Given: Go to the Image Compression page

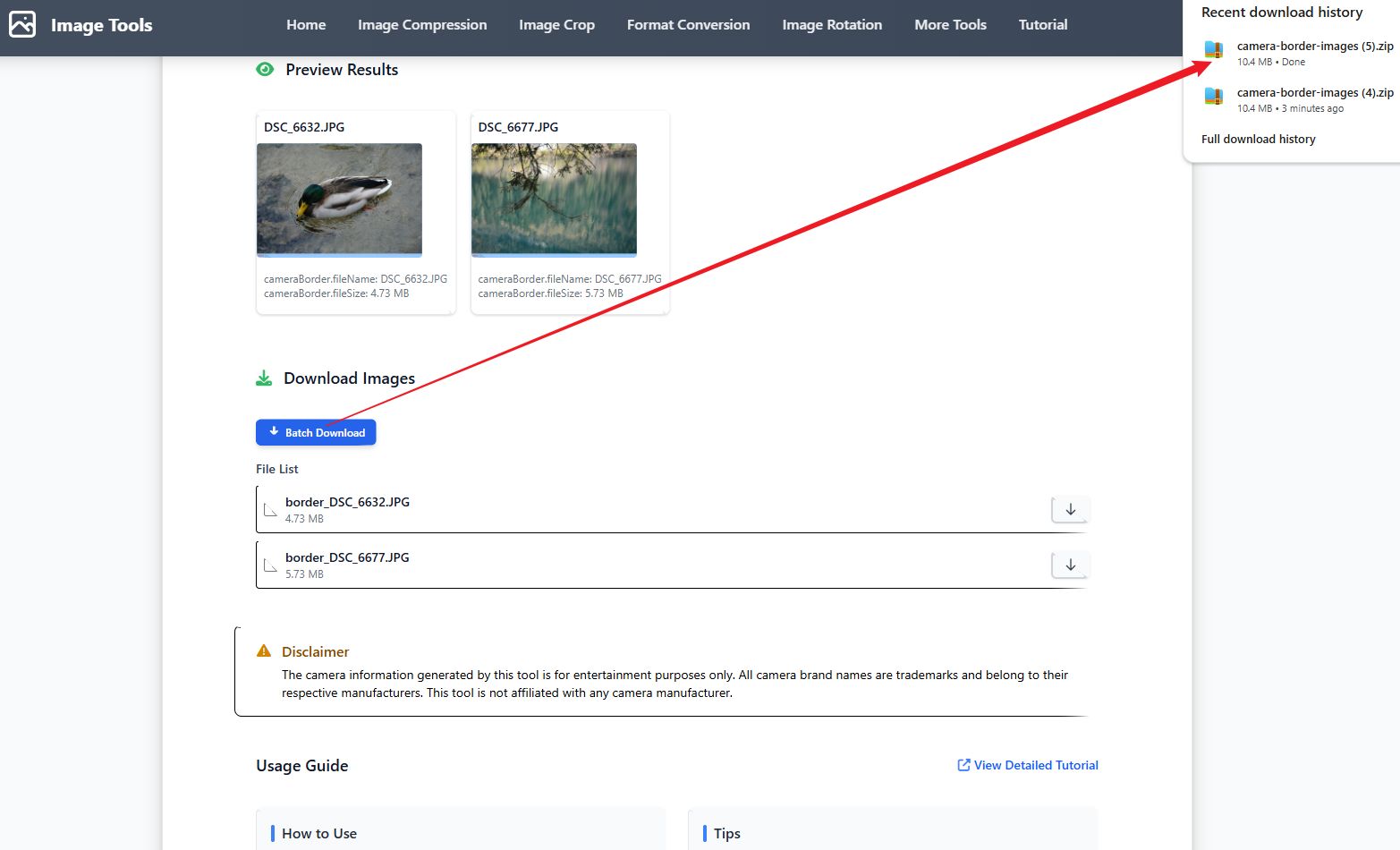Looking at the screenshot, I should 422,25.
